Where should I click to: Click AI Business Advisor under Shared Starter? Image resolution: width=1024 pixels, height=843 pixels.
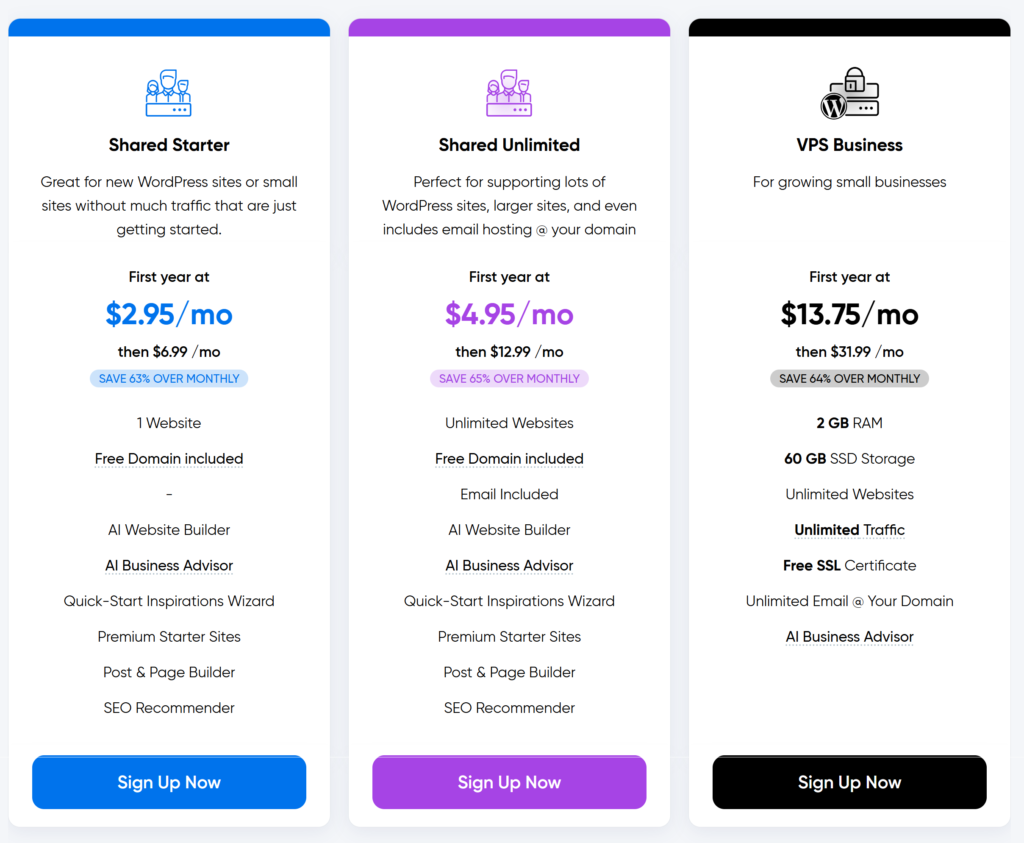[169, 565]
